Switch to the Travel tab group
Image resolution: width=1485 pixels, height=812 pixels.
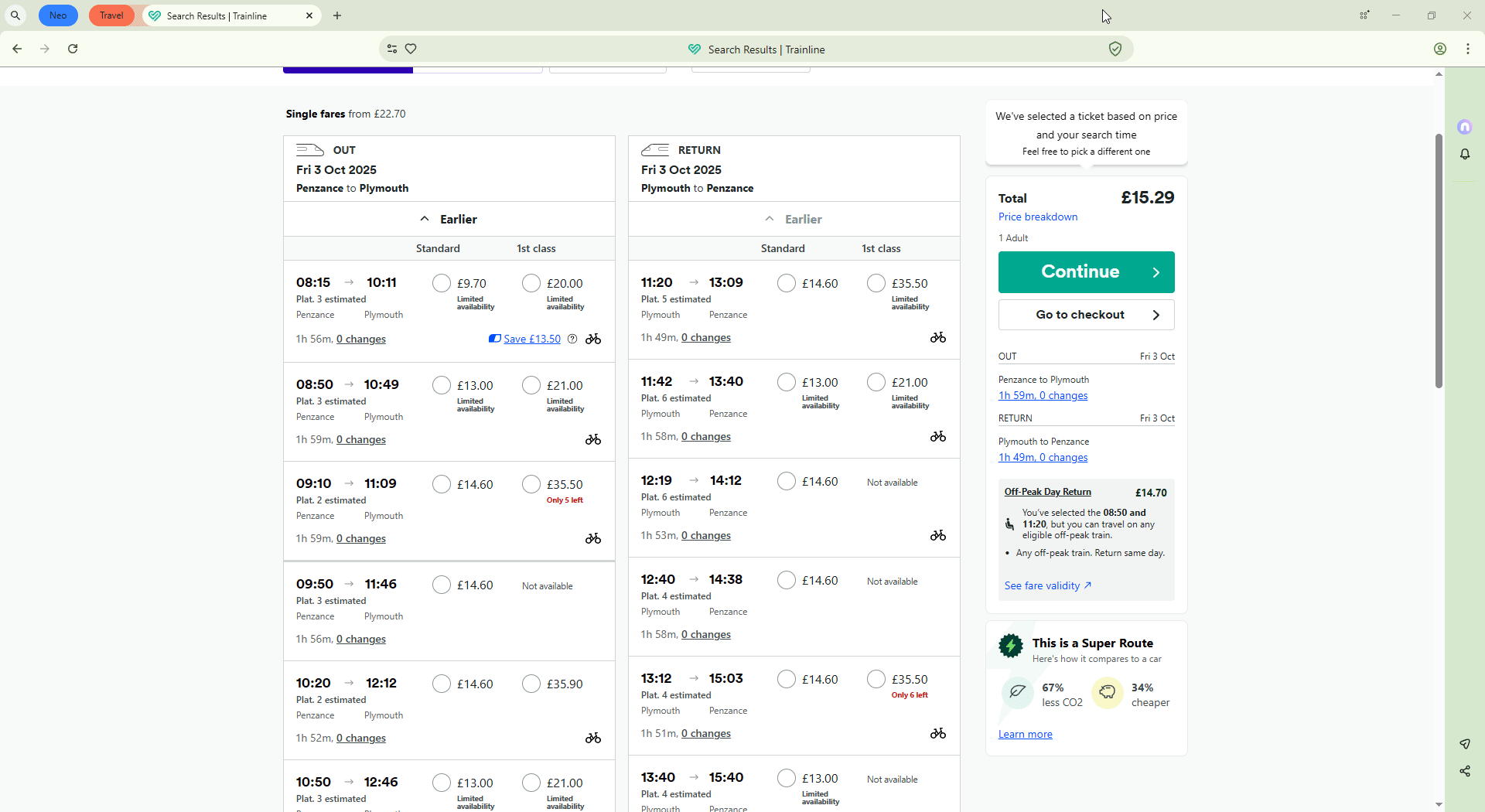tap(111, 15)
